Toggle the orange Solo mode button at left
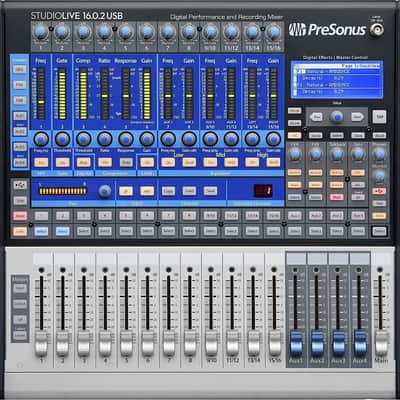Screen dimensions: 400x400 pos(20,231)
